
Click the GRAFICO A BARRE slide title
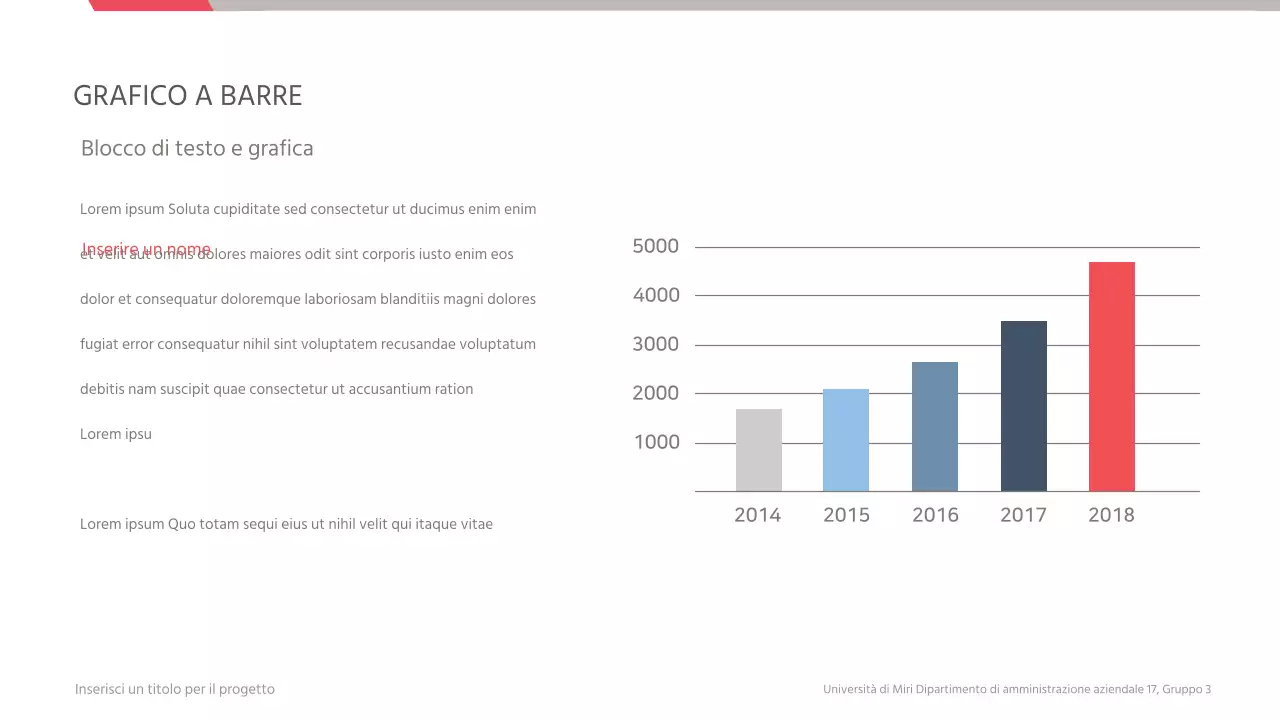pos(187,96)
